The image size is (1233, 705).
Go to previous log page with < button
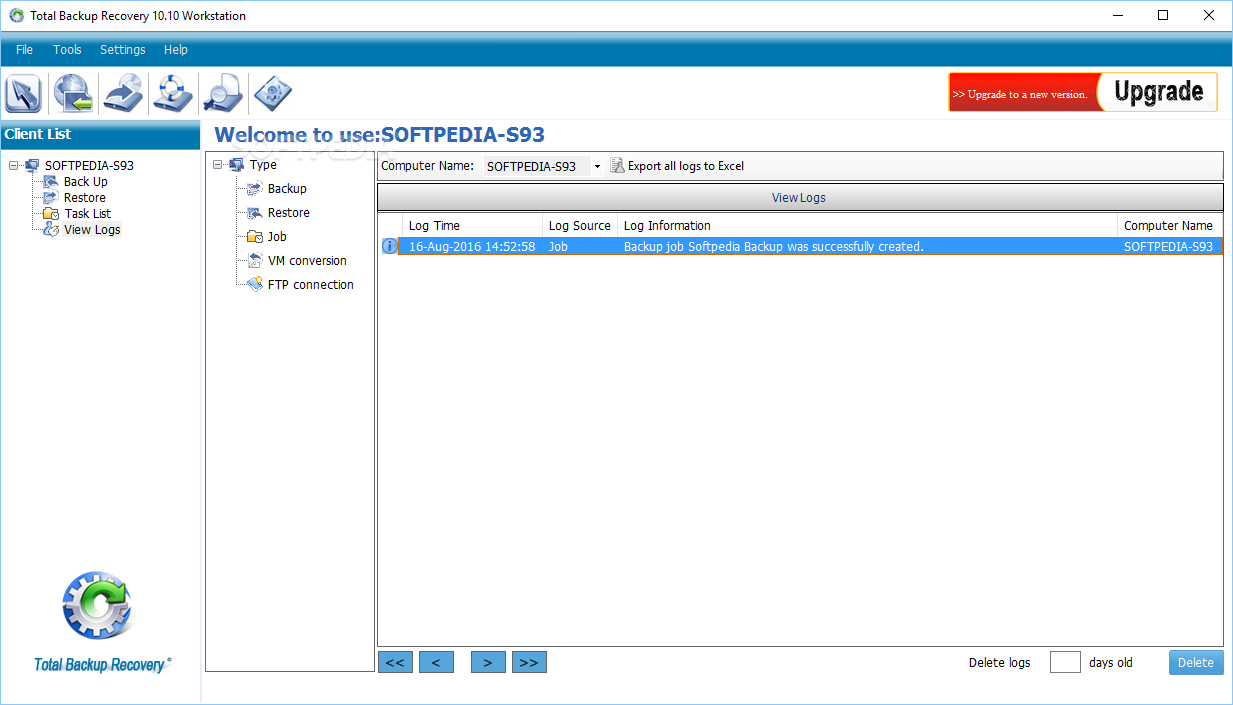436,662
